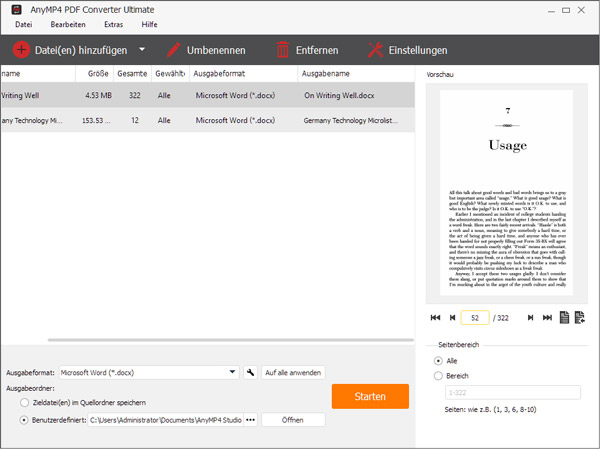Open the Datei menu
Image resolution: width=600 pixels, height=449 pixels.
(x=23, y=24)
